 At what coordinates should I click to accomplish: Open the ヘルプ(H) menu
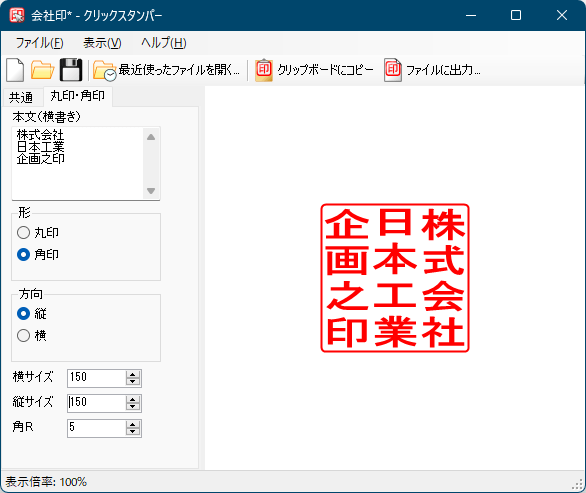(164, 43)
